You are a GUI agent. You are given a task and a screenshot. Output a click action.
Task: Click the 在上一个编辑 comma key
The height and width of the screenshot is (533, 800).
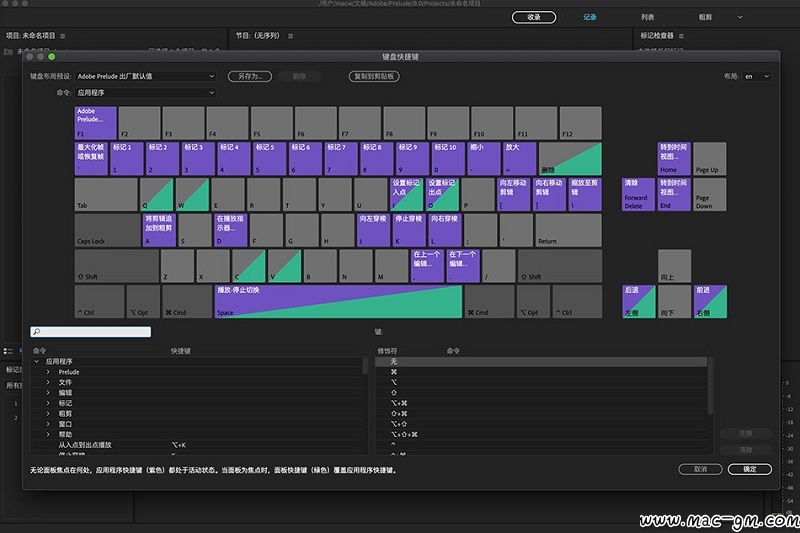coord(427,266)
